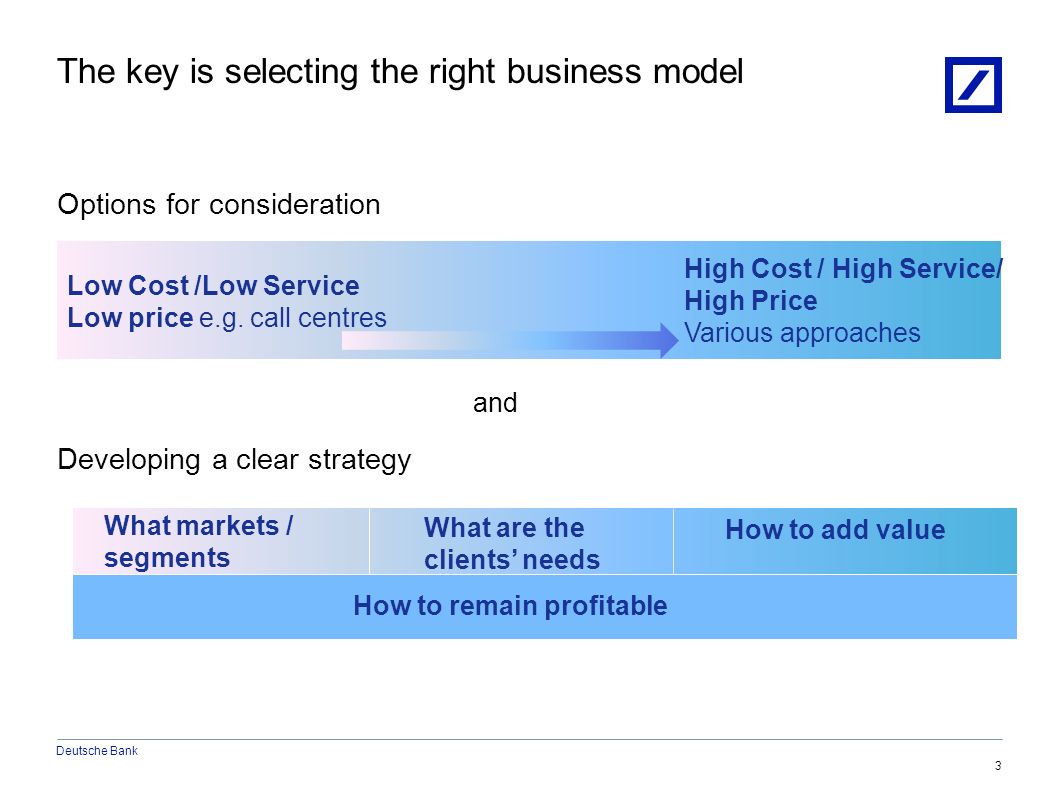1058x796 pixels.
Task: Click 'Low price e.g. call centres' line
Action: [227, 318]
